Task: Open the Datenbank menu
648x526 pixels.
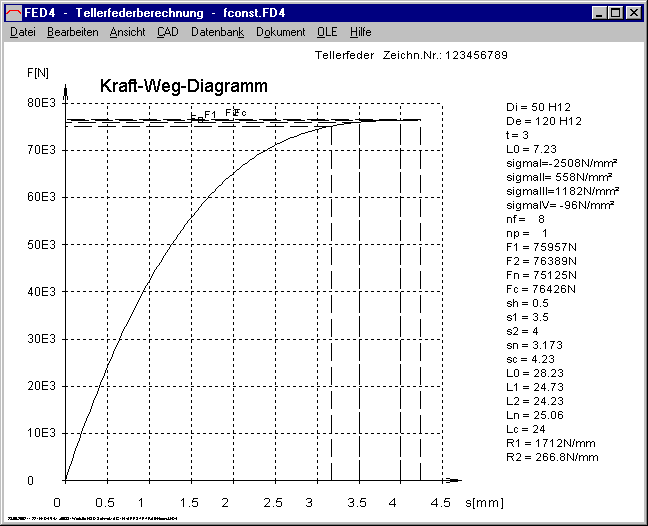Action: point(218,32)
